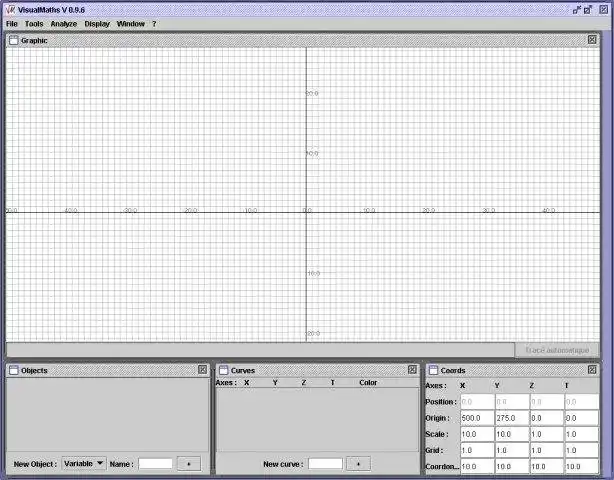Edit the Scale T field
614x480 pixels.
point(582,434)
